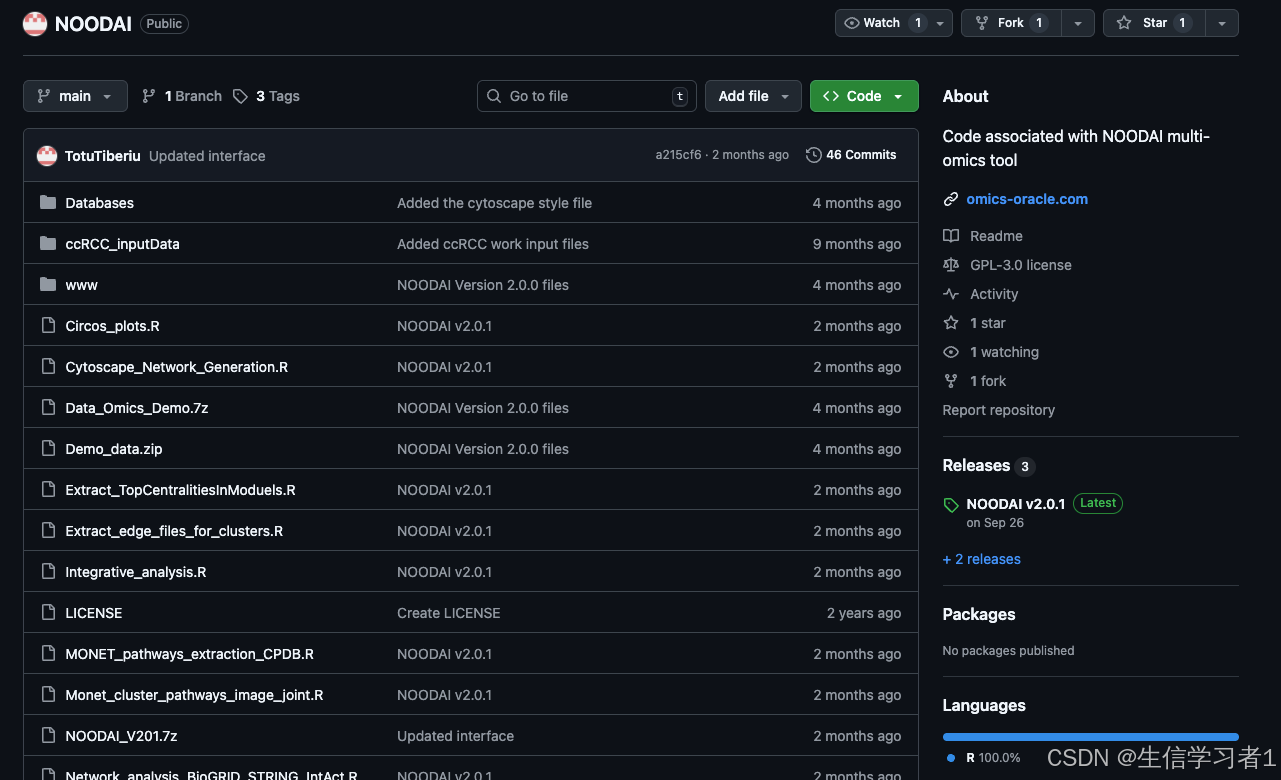This screenshot has height=780, width=1281.
Task: Click the scale icon beside GPL-3.0 license
Action: point(951,265)
